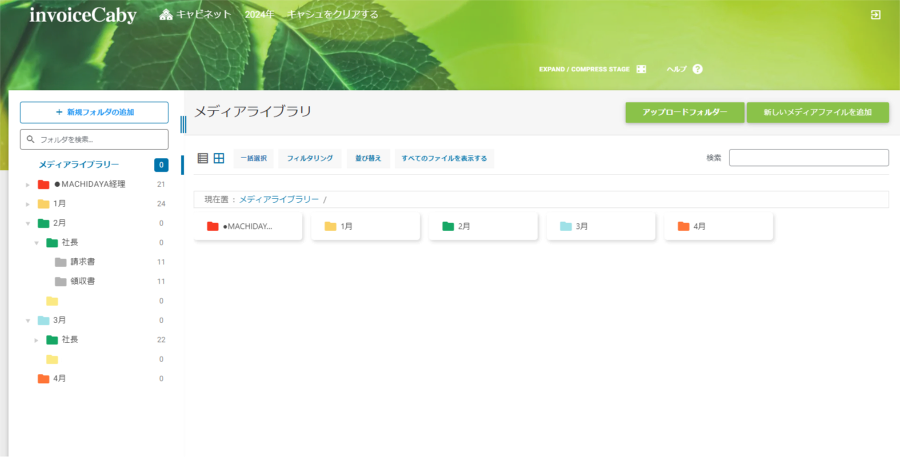Viewport: 900px width, 457px height.
Task: Click the gray 請求書 folder icon
Action: tap(61, 262)
